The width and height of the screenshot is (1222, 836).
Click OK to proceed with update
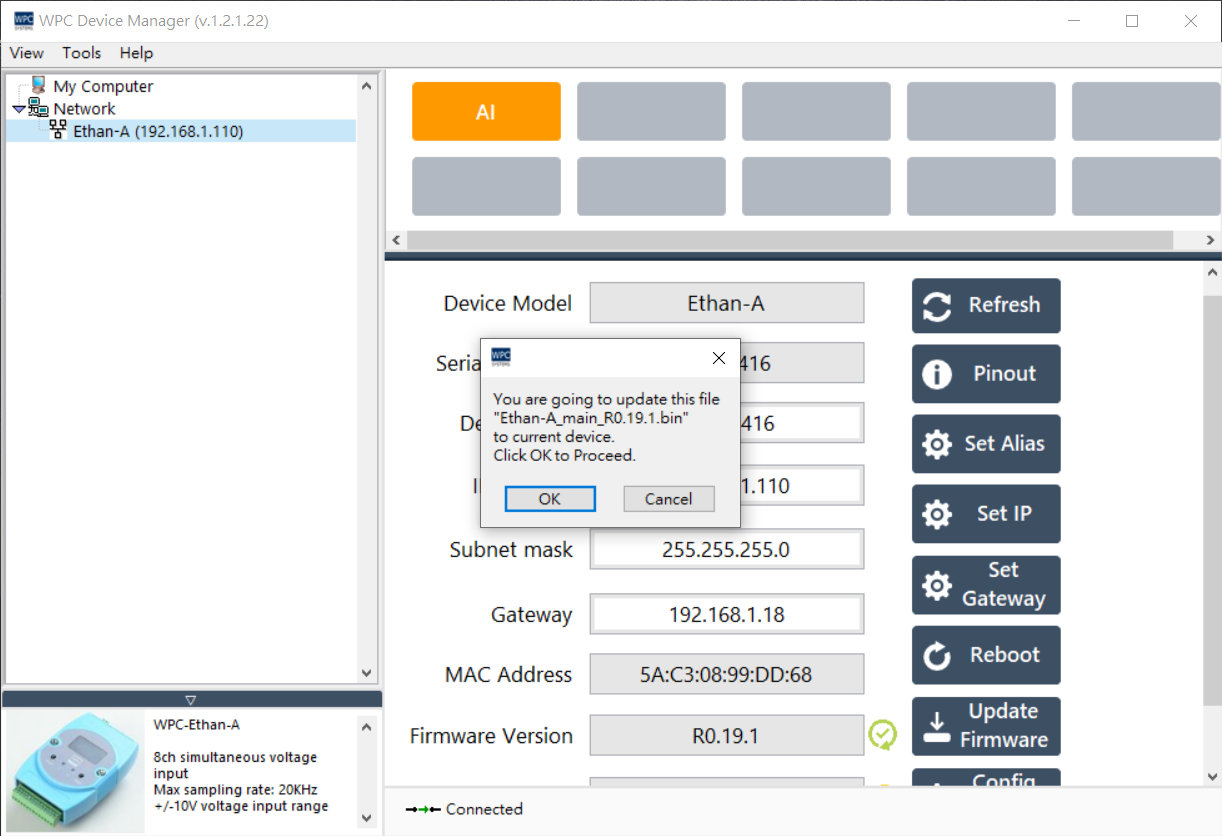tap(550, 499)
